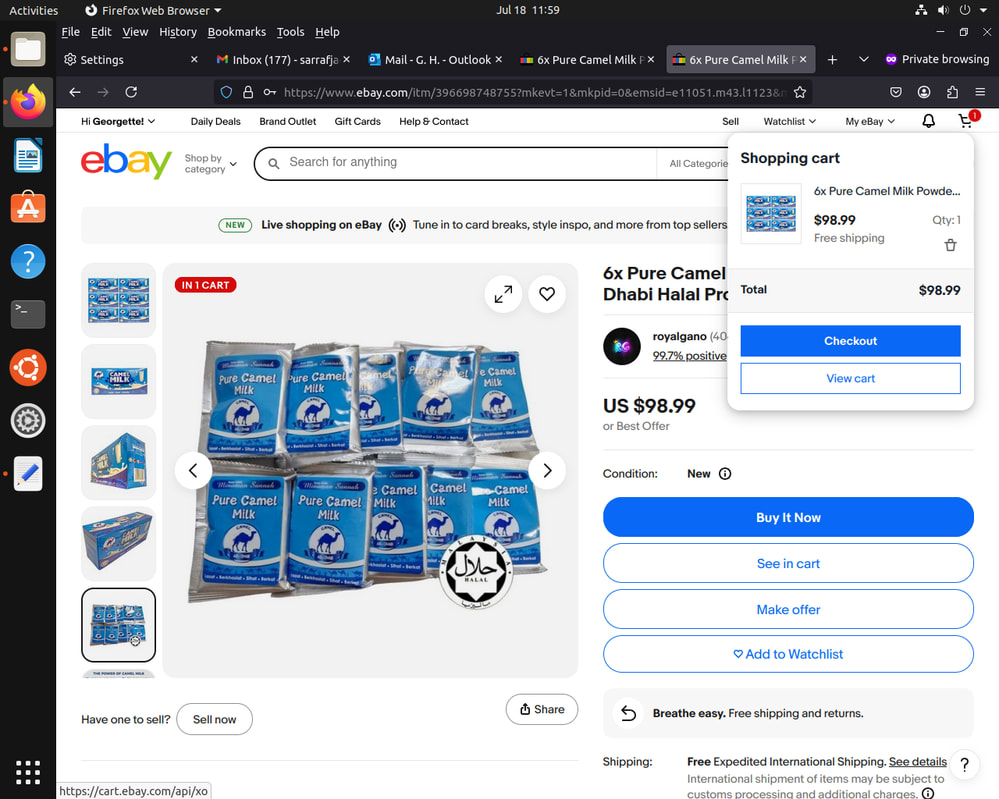
Task: Click See in cart button
Action: point(788,563)
